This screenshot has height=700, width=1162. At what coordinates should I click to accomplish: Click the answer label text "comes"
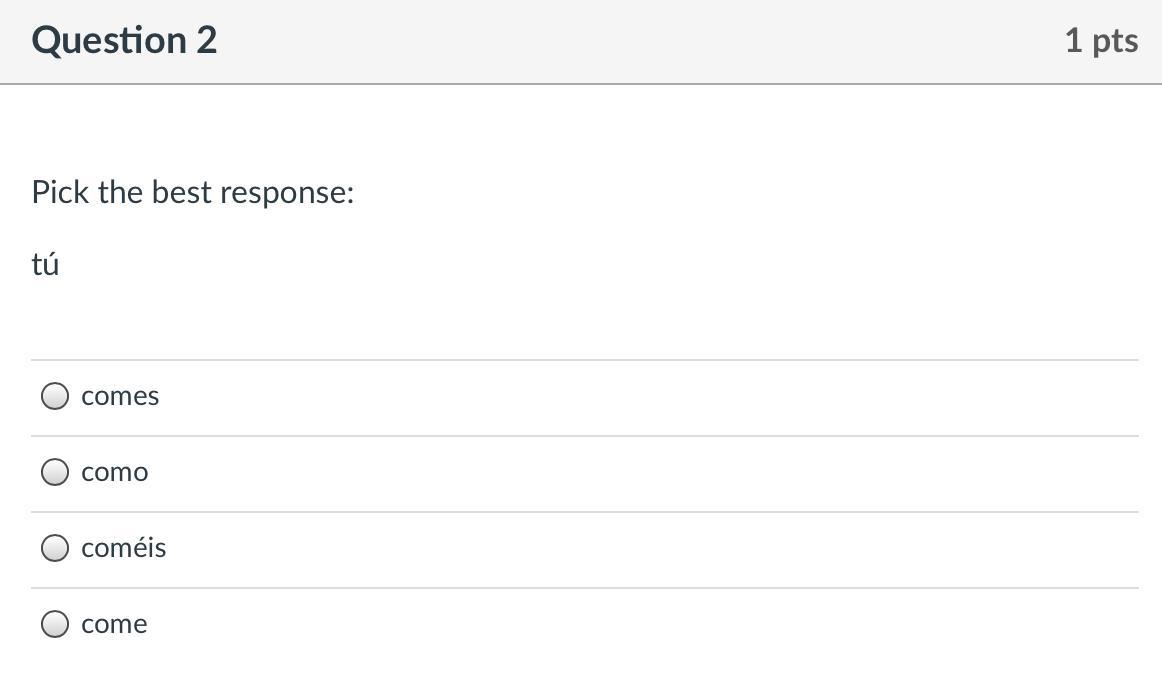click(x=120, y=396)
